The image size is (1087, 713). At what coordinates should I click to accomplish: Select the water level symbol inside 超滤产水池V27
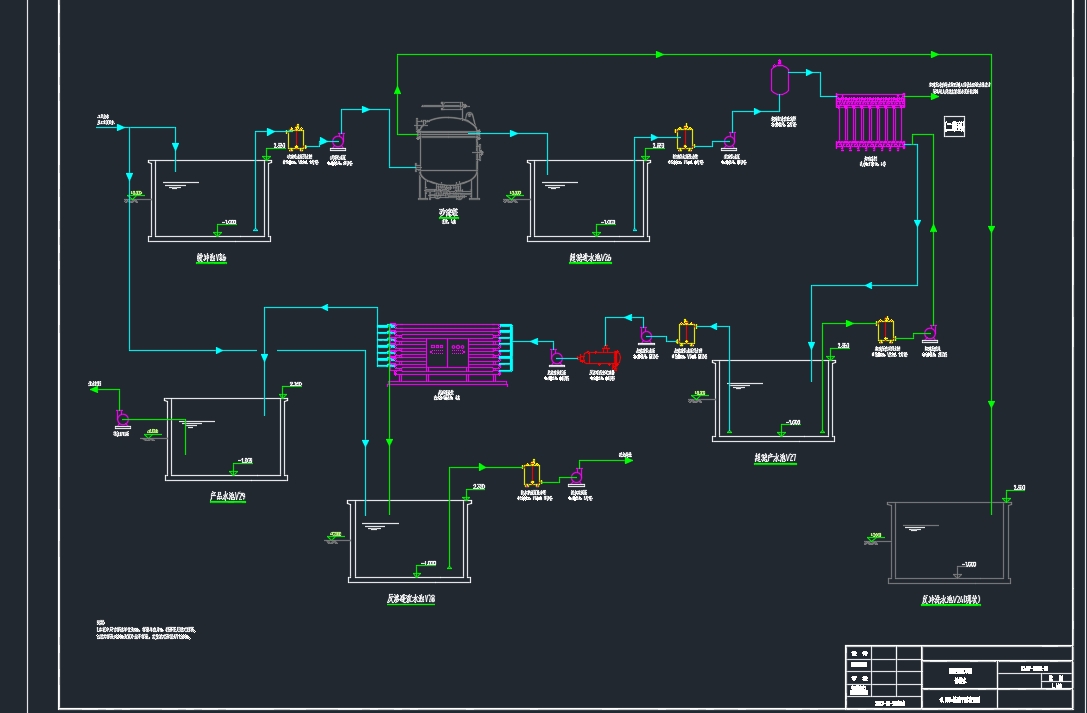coord(745,385)
